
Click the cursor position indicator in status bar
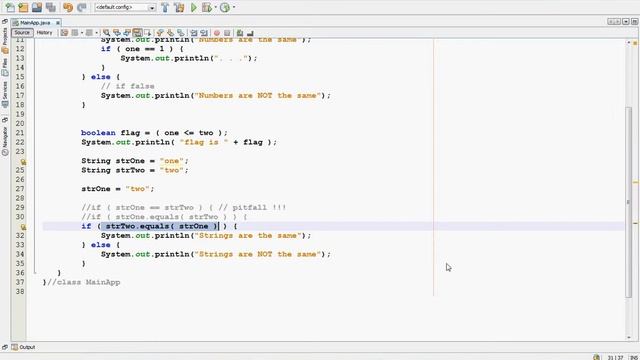click(x=615, y=358)
